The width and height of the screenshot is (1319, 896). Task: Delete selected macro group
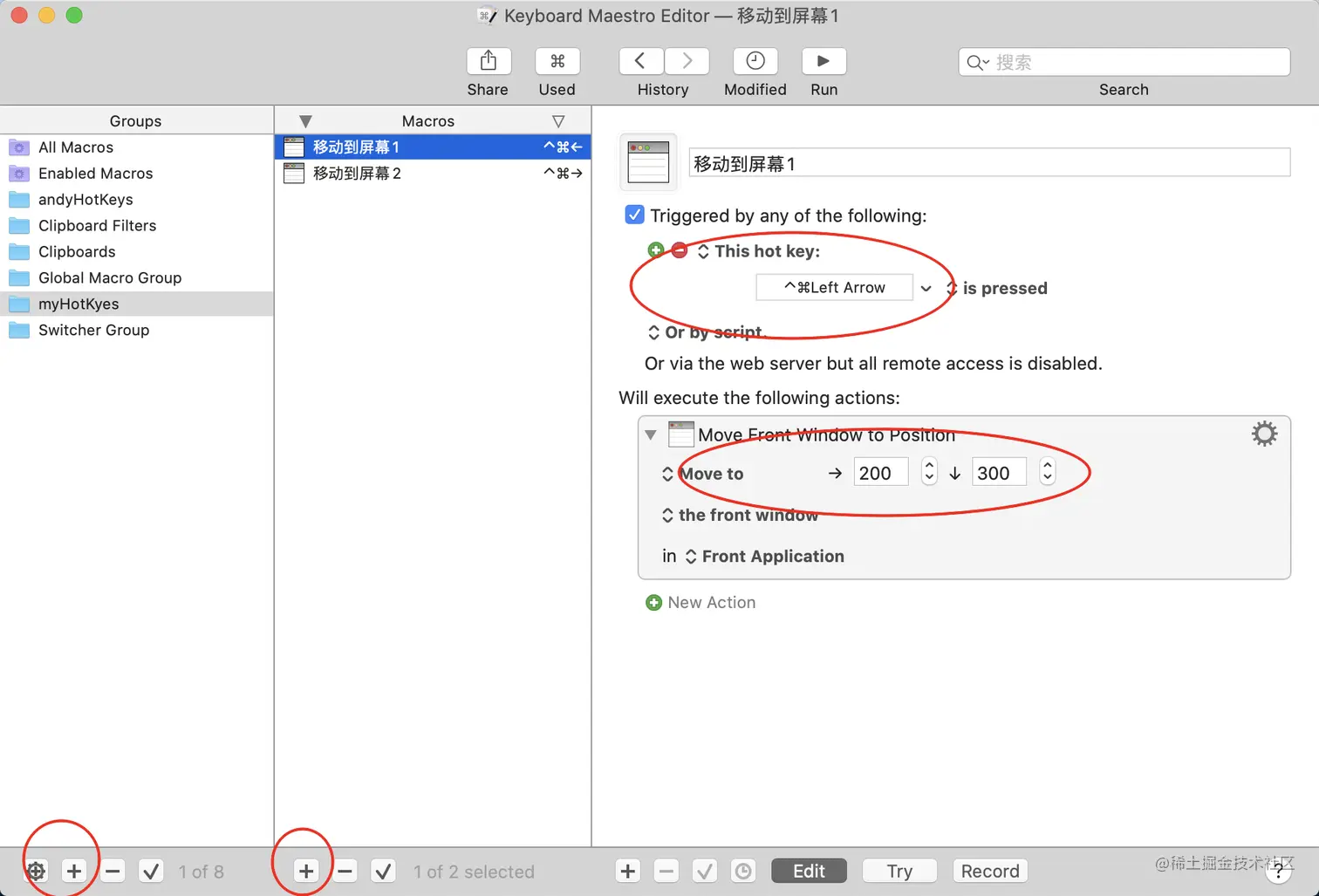[x=113, y=871]
